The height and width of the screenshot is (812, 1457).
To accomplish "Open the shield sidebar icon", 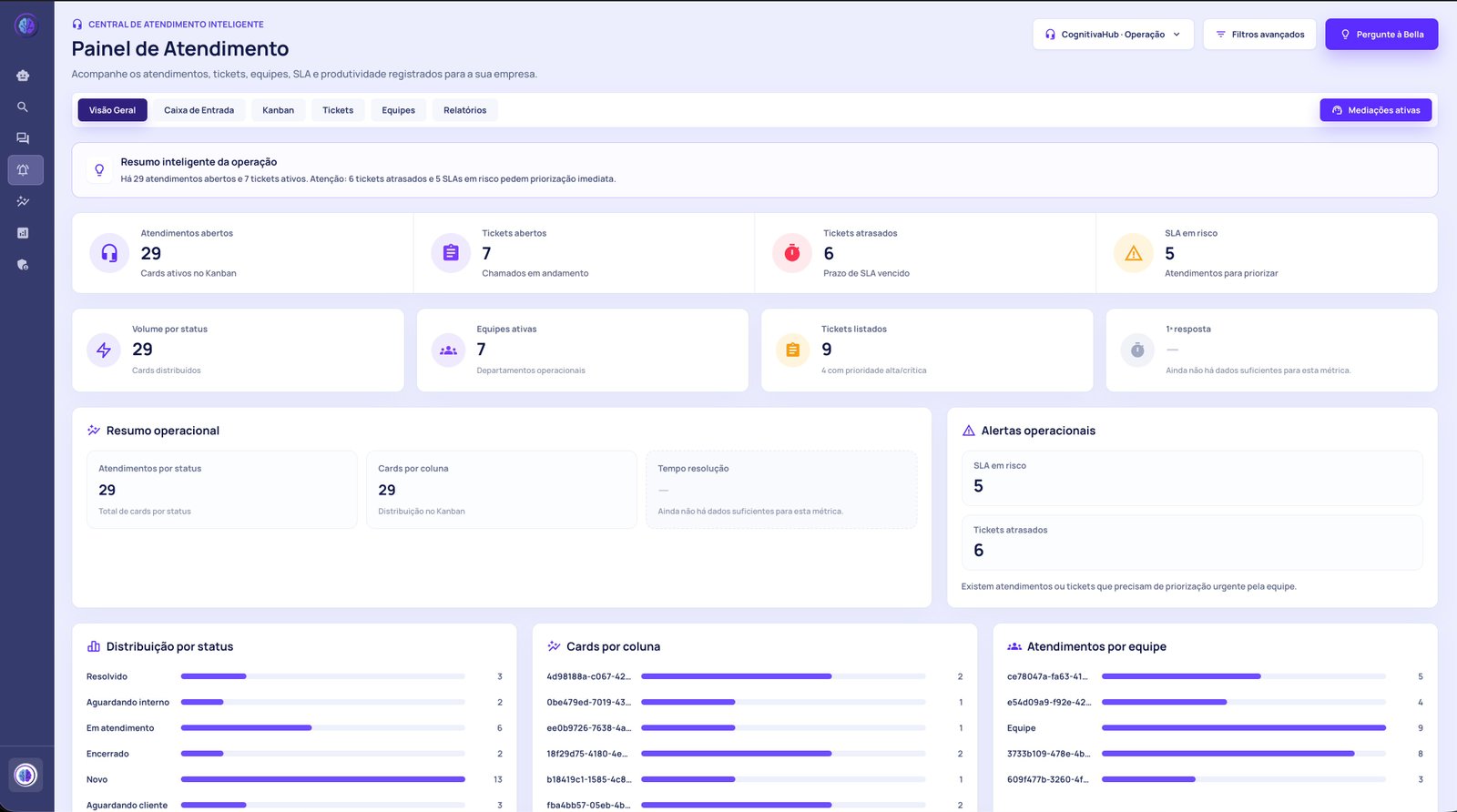I will (x=23, y=265).
